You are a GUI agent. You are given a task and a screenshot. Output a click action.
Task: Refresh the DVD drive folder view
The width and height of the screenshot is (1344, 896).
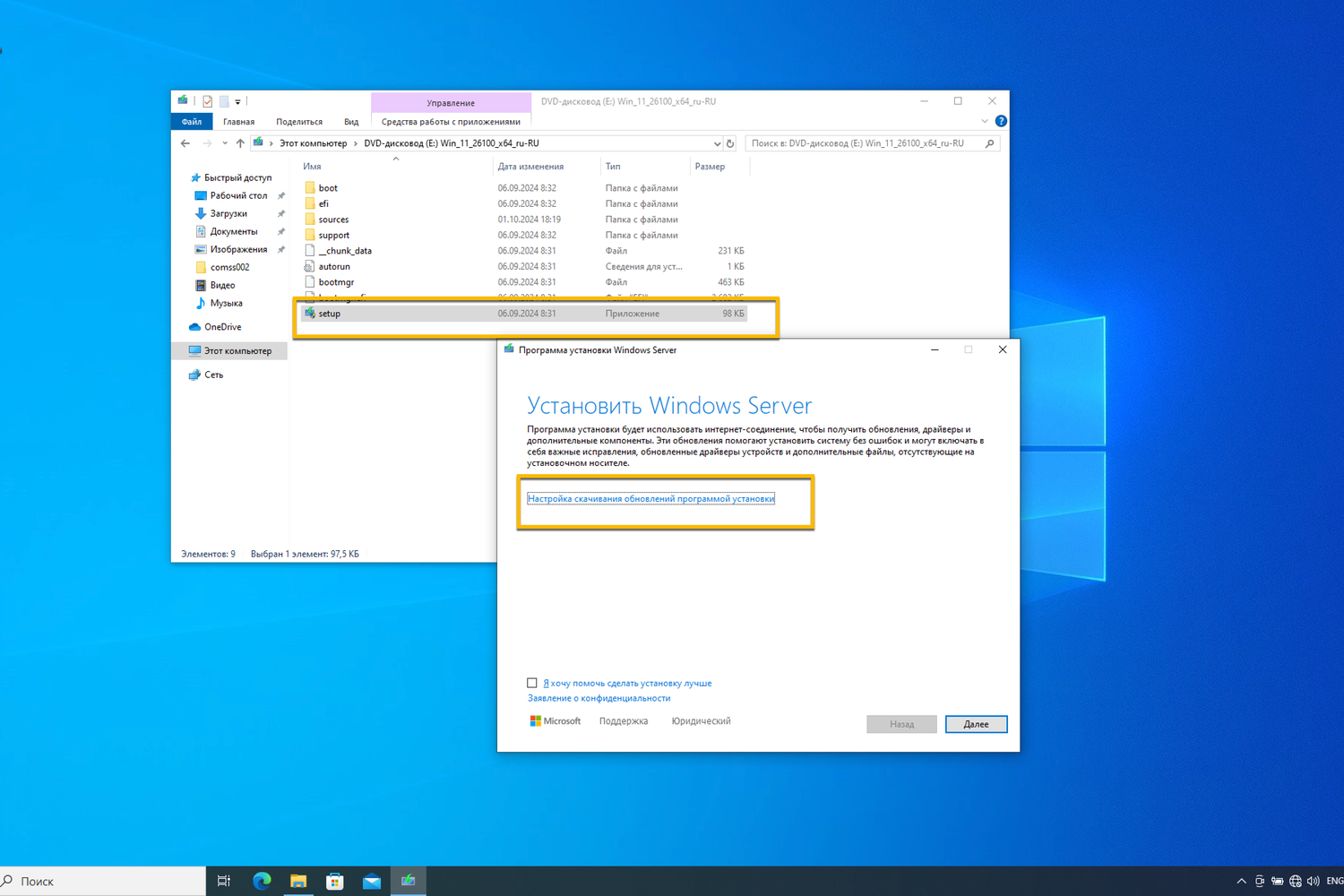coord(730,143)
